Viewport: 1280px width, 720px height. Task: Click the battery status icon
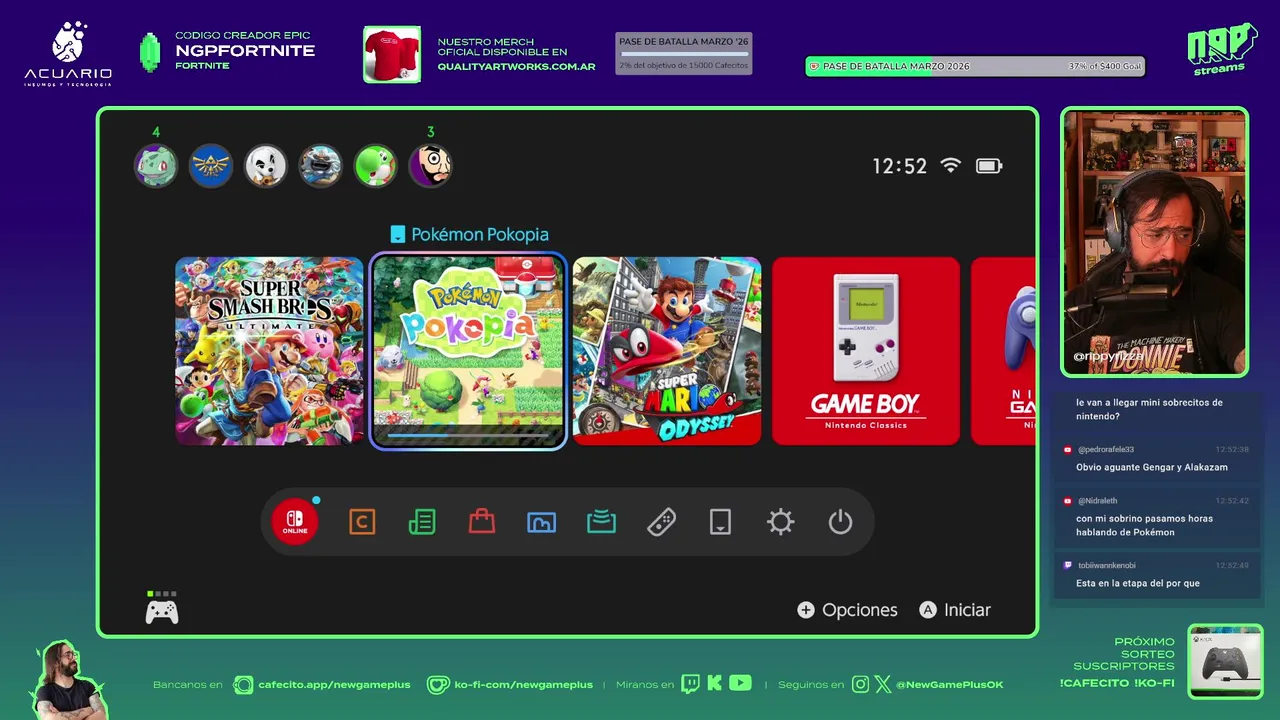click(x=989, y=166)
